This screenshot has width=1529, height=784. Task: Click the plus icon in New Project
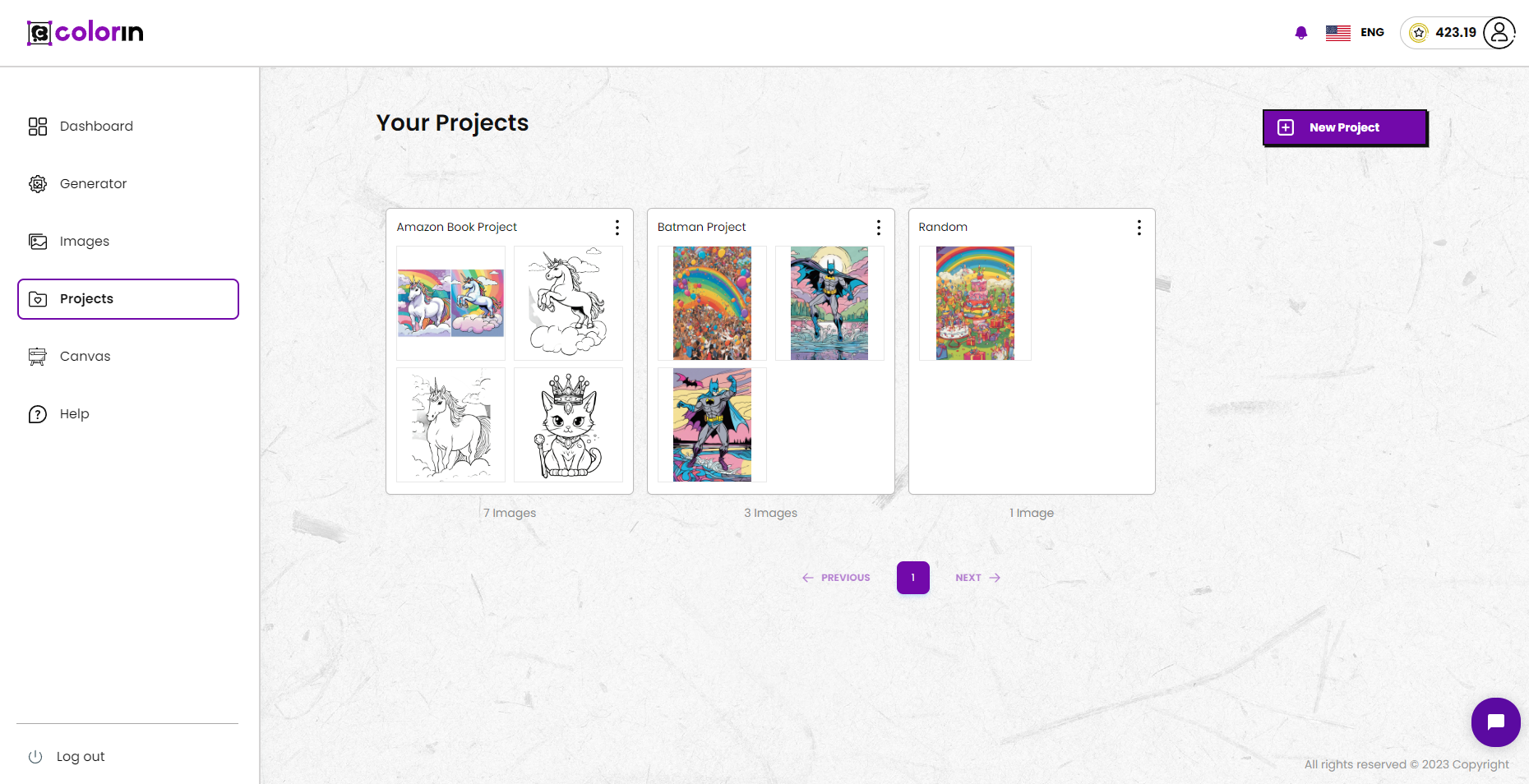[1286, 127]
